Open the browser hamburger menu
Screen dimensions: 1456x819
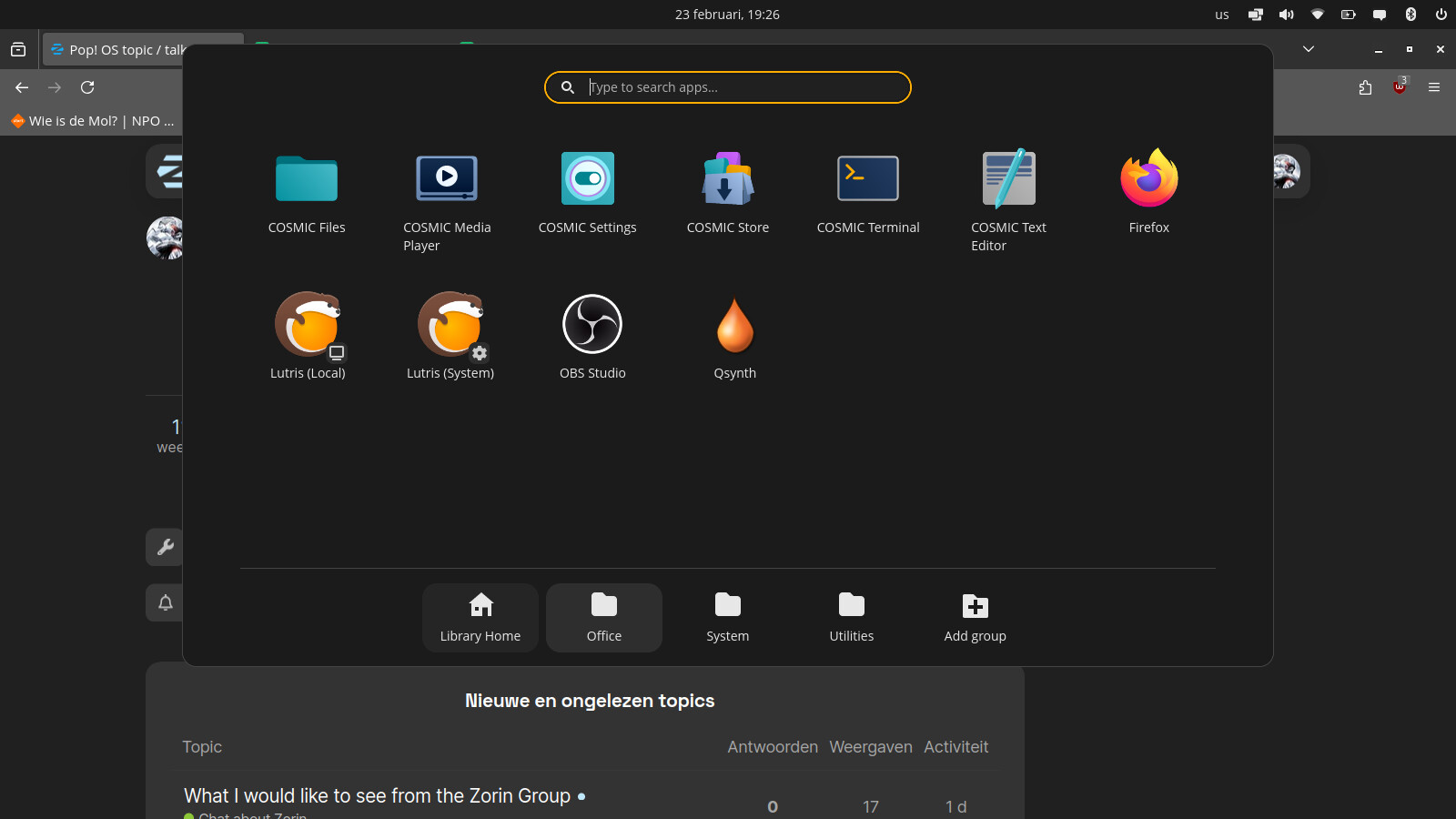pos(1434,87)
